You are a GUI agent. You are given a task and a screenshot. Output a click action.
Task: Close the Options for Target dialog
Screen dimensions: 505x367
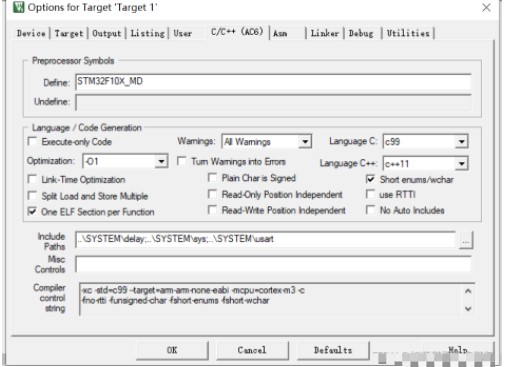pos(486,7)
